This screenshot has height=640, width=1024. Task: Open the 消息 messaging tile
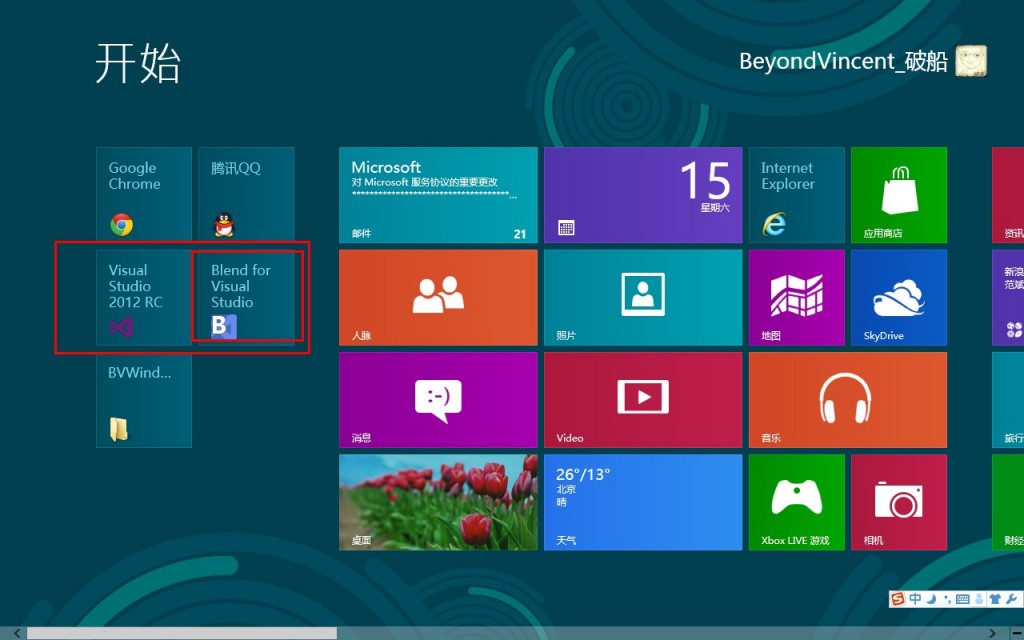pos(438,400)
